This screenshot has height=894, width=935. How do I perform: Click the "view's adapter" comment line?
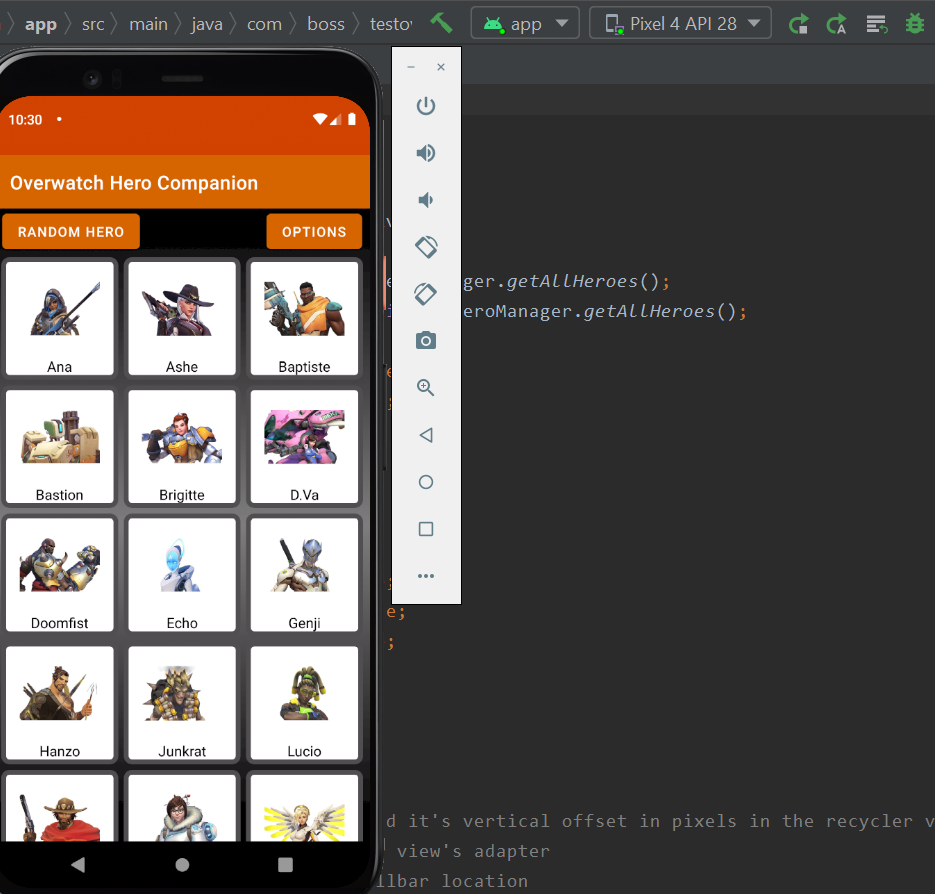473,850
